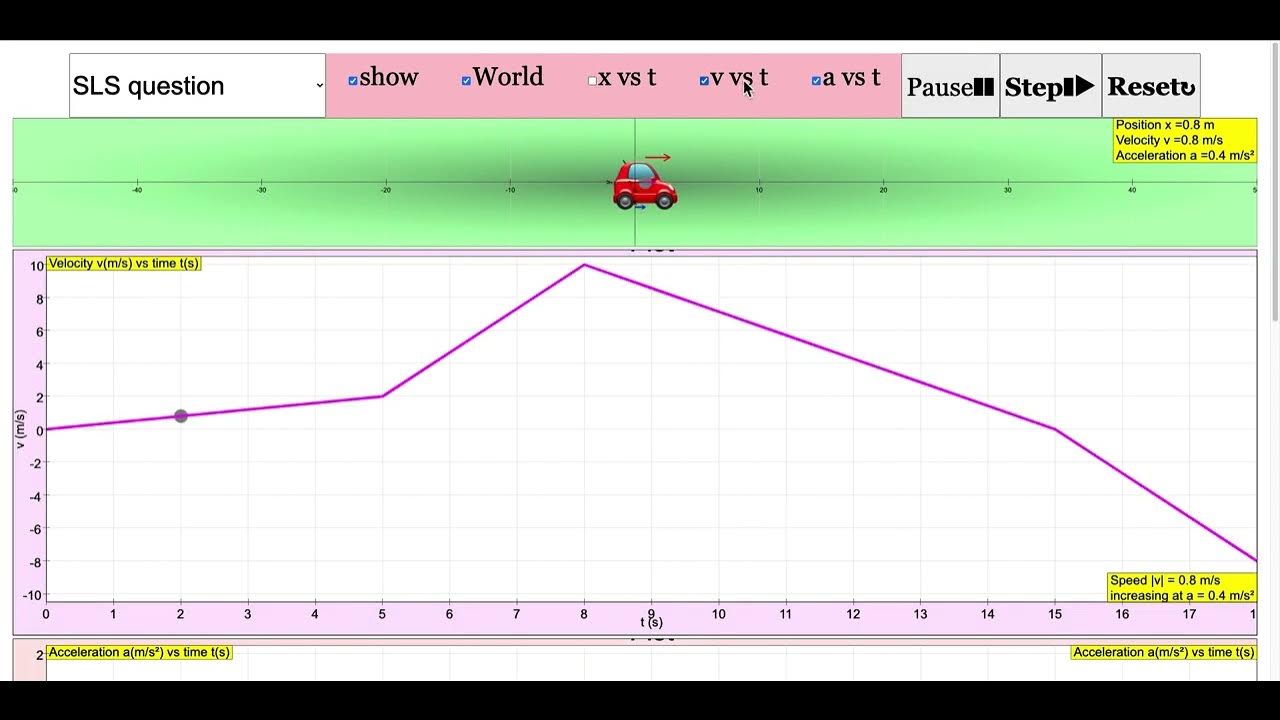Viewport: 1280px width, 720px height.
Task: Click the red velocity arrow above the car
Action: coord(657,157)
